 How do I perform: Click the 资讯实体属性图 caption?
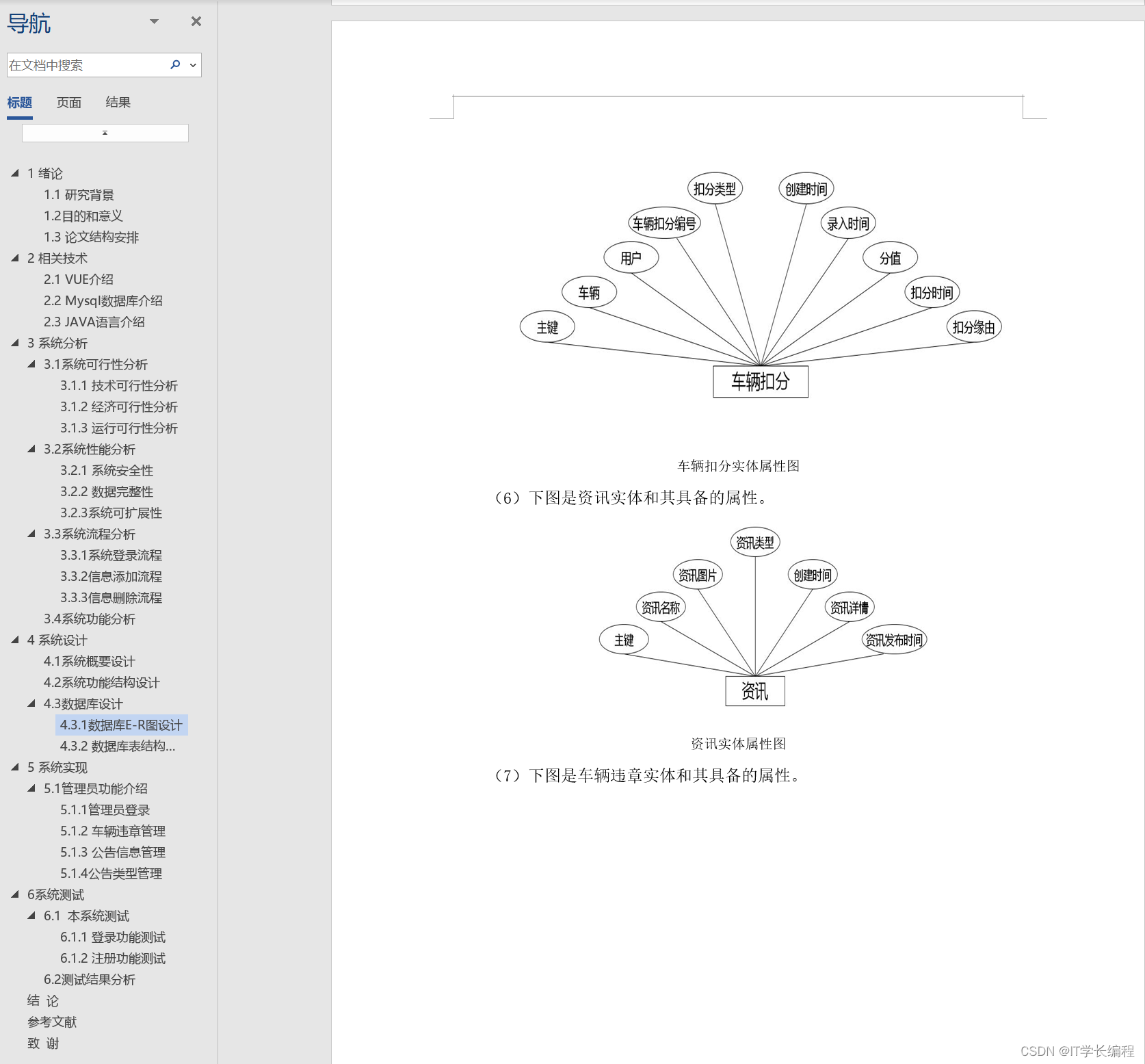(x=738, y=744)
